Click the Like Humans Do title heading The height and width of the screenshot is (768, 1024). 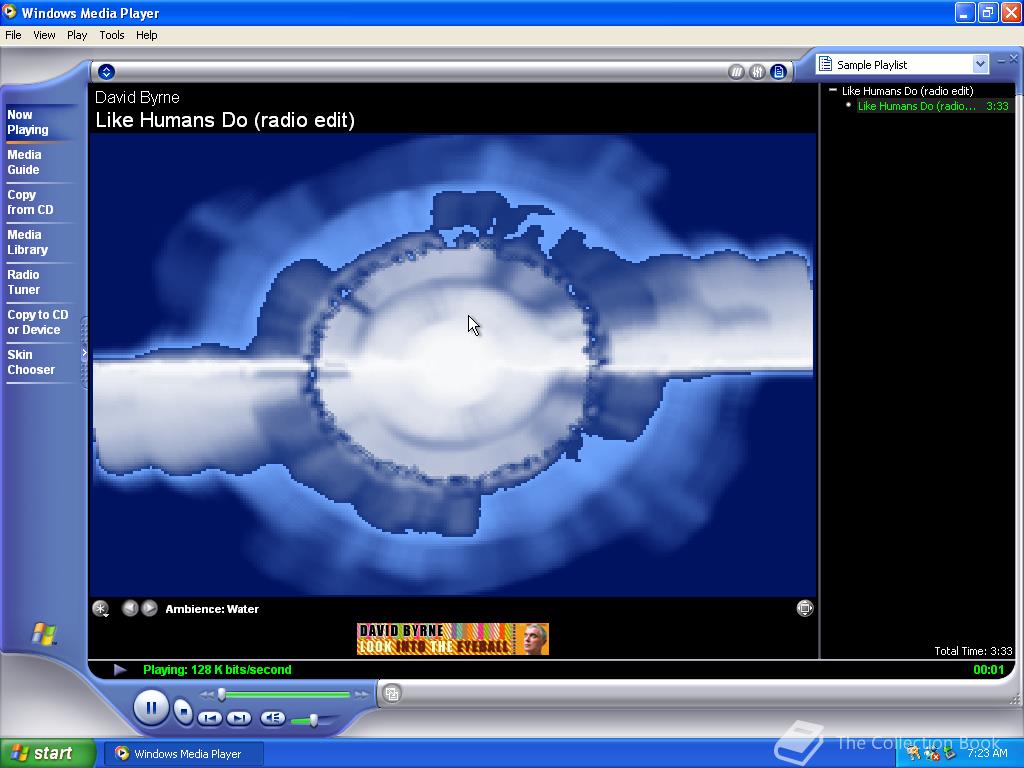click(225, 120)
